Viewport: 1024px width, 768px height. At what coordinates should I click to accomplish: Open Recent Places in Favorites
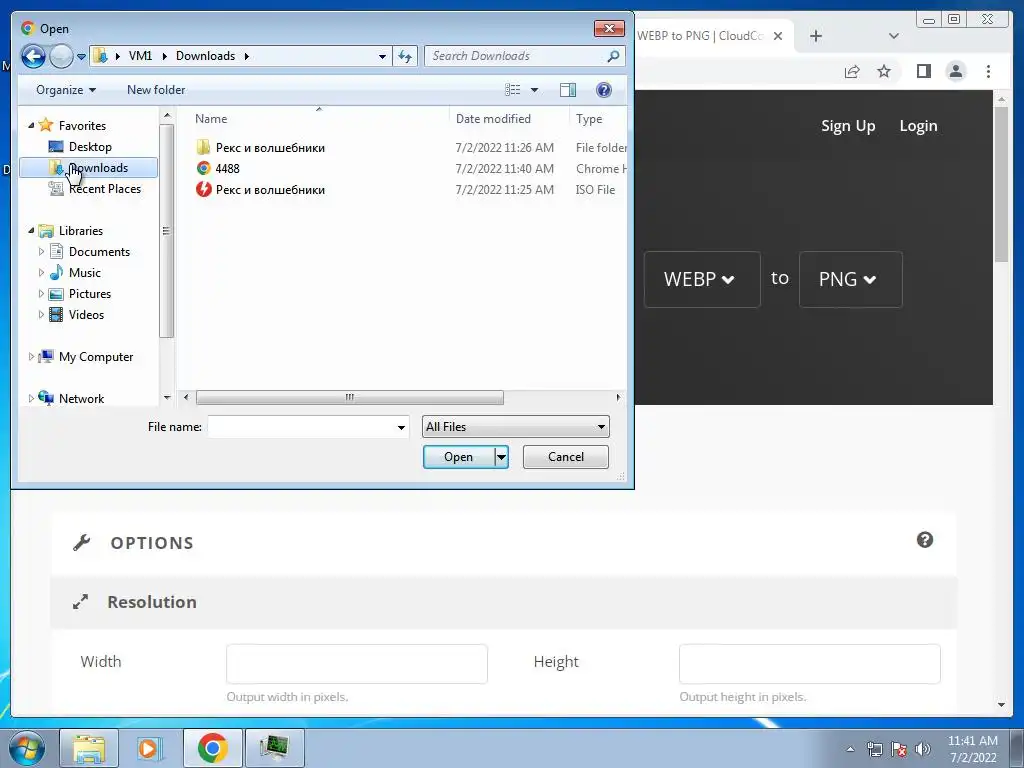tap(104, 189)
